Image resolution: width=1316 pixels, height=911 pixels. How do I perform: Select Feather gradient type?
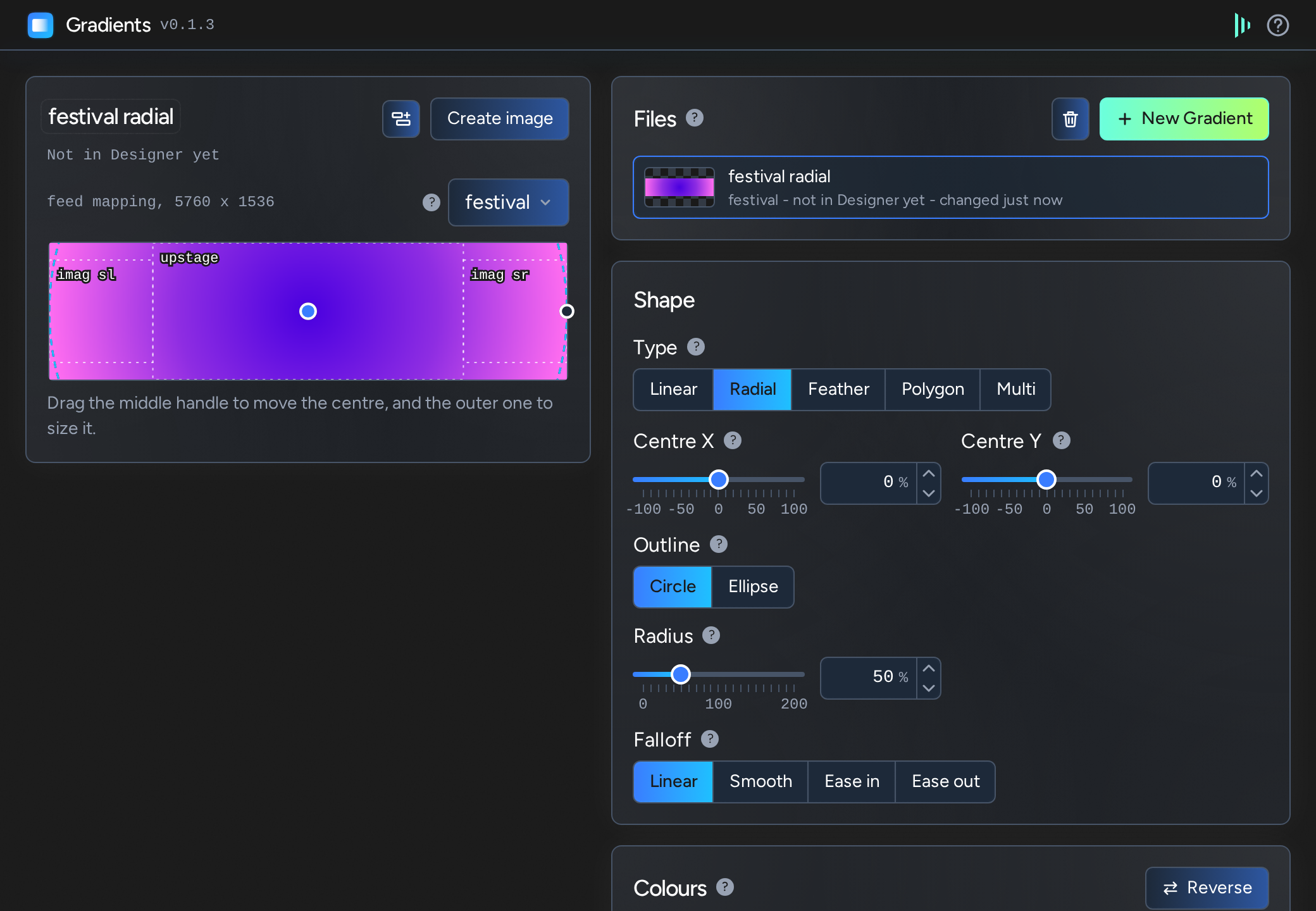[838, 389]
